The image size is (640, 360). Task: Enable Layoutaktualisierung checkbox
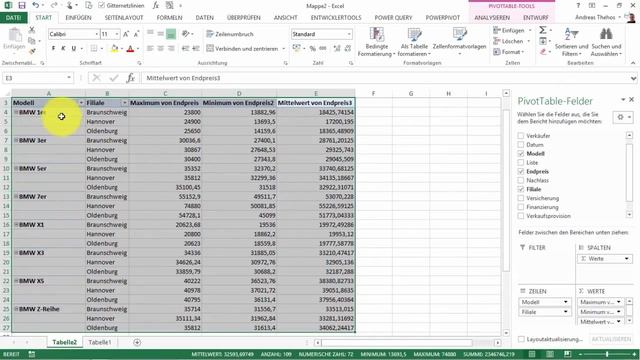tap(521, 339)
